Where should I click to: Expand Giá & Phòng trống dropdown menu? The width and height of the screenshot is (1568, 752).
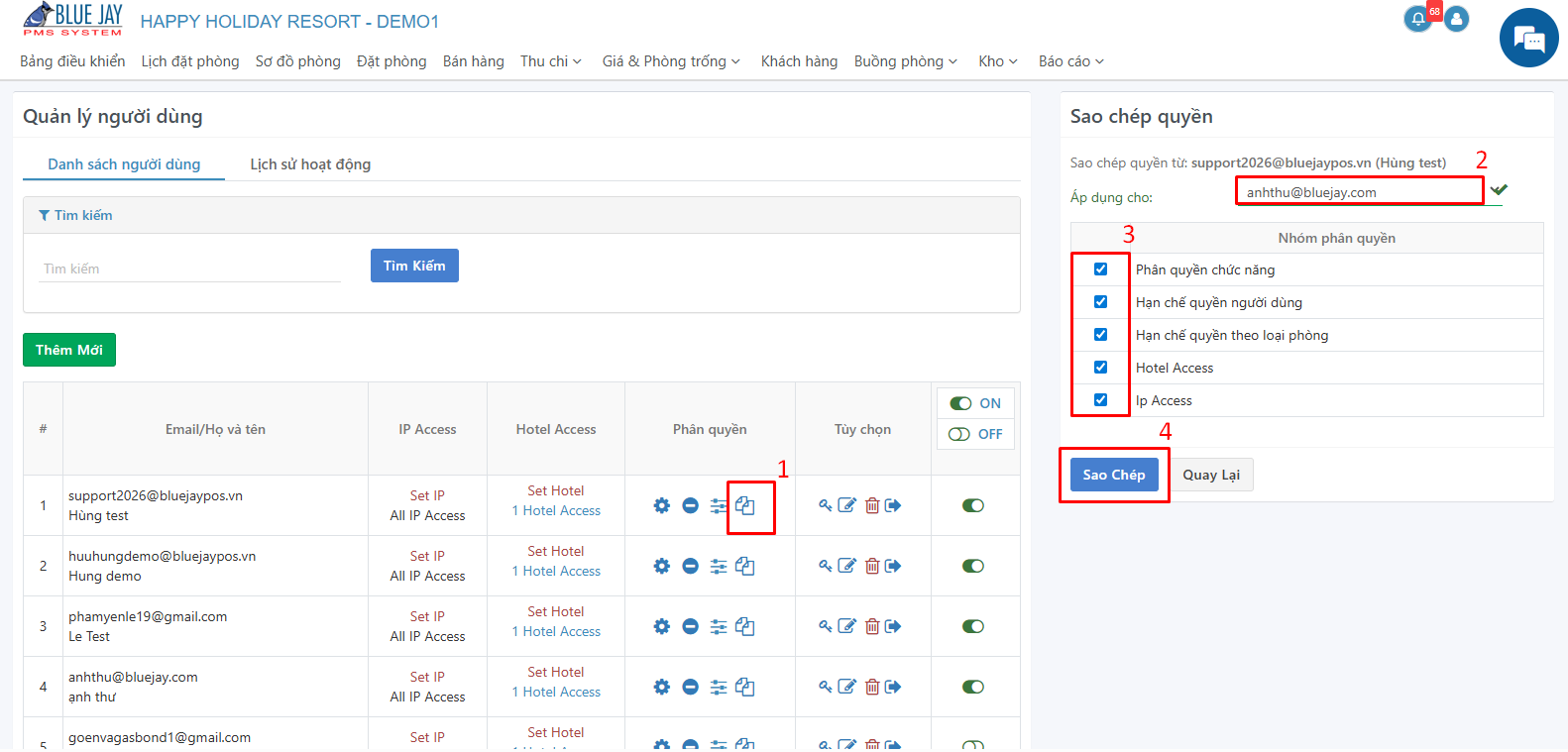[671, 61]
